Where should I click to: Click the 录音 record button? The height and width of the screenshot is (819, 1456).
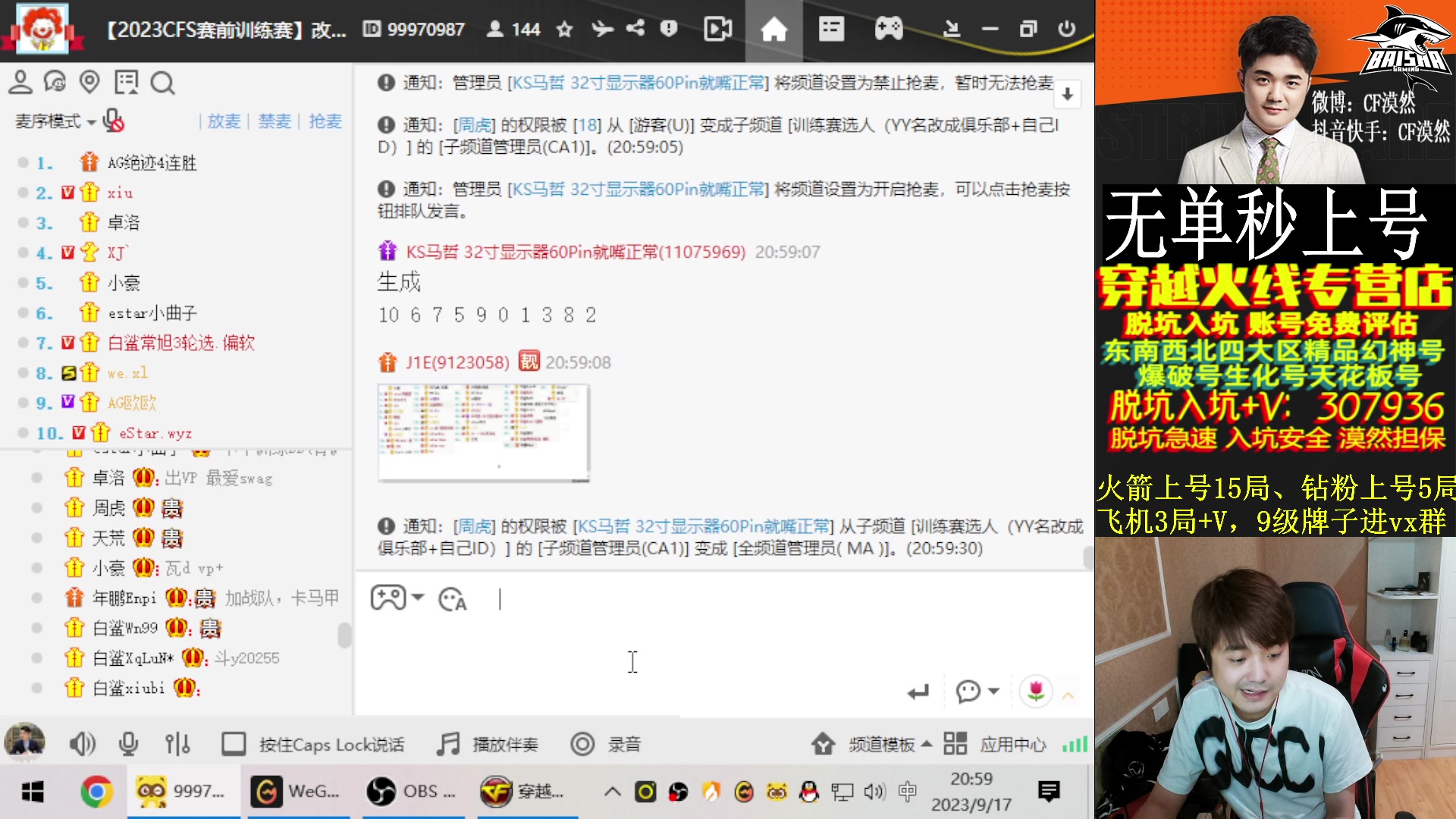point(606,745)
